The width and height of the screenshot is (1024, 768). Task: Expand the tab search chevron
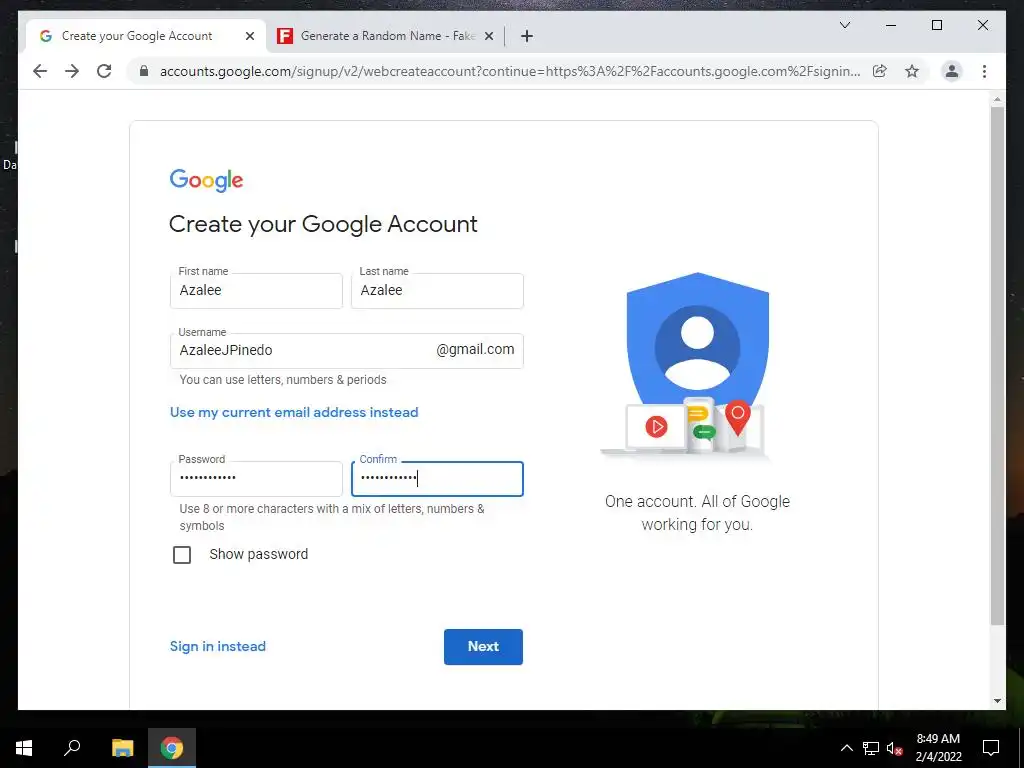[x=844, y=25]
